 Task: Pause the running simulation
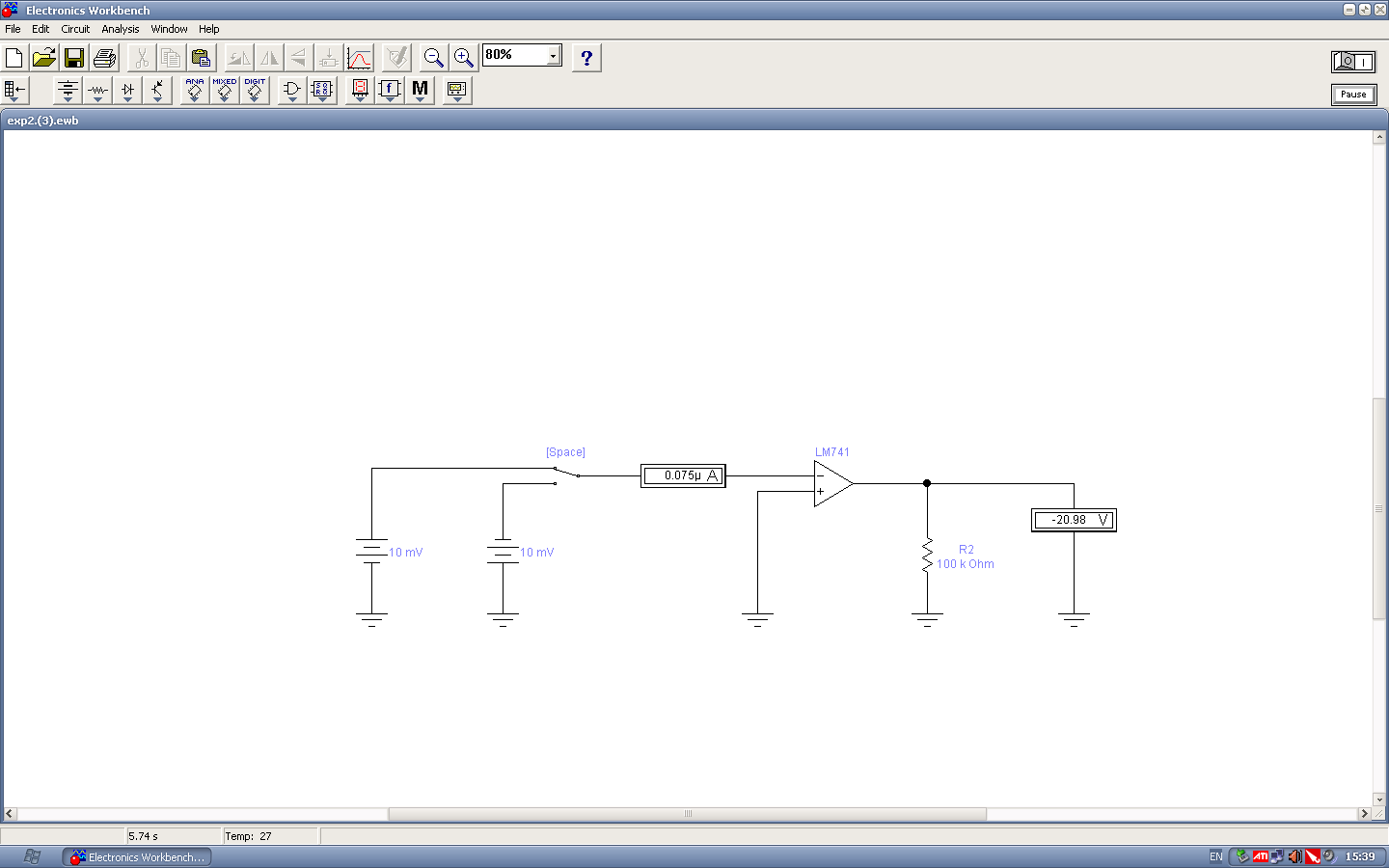[1353, 95]
